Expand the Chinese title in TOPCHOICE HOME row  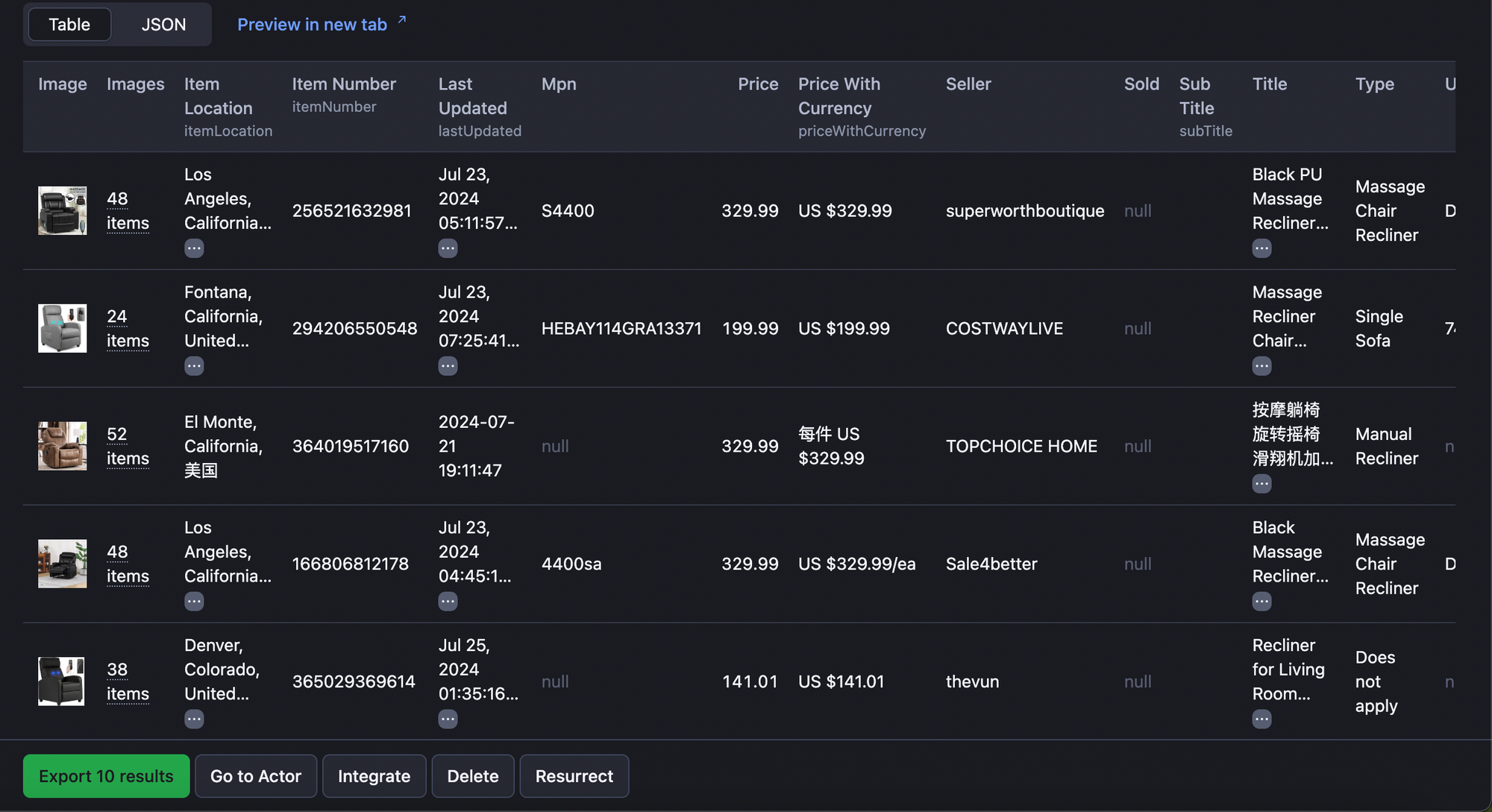click(x=1261, y=483)
